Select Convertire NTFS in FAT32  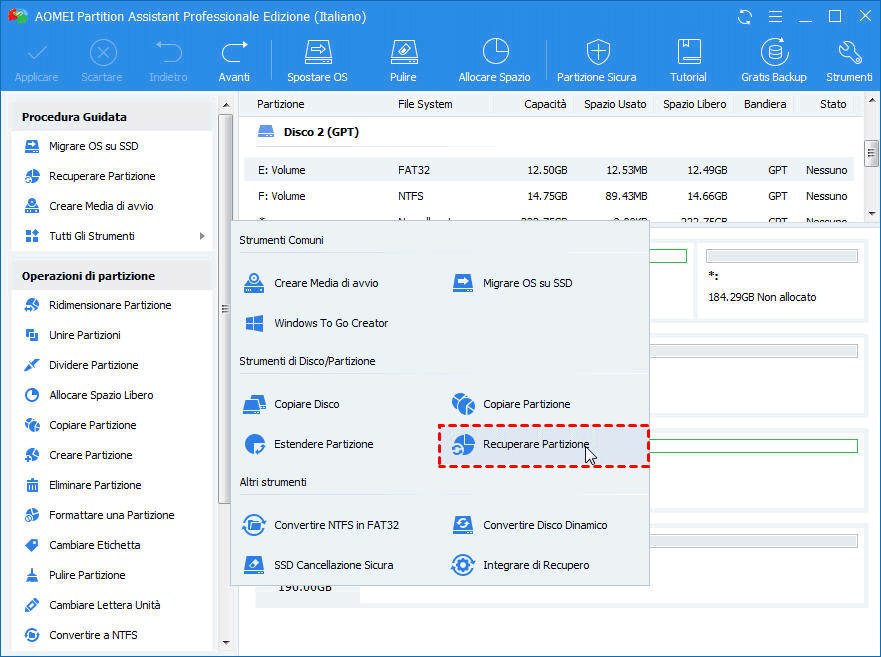pyautogui.click(x=320, y=525)
